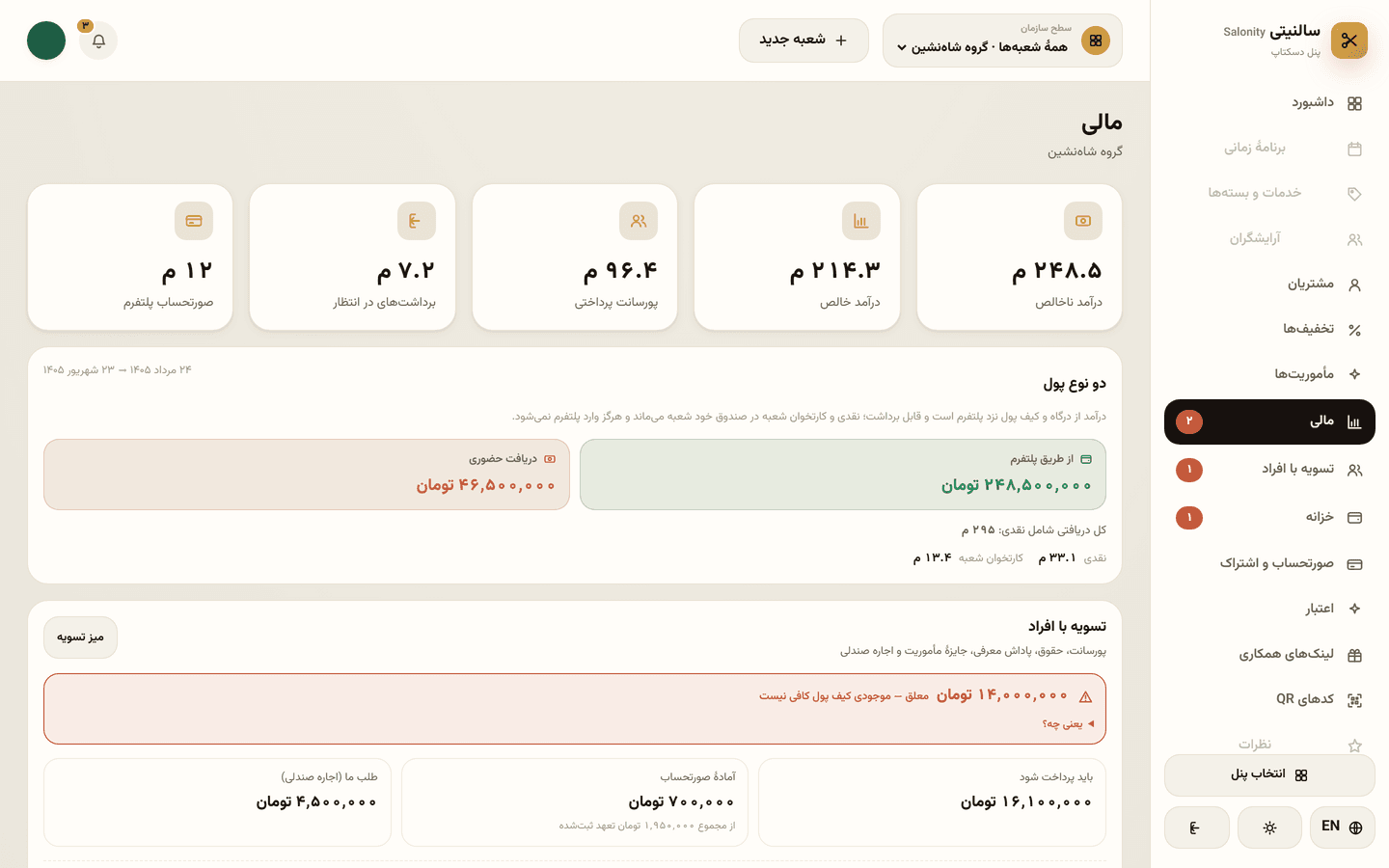1389x868 pixels.
Task: Click the user profile green avatar
Action: [46, 41]
